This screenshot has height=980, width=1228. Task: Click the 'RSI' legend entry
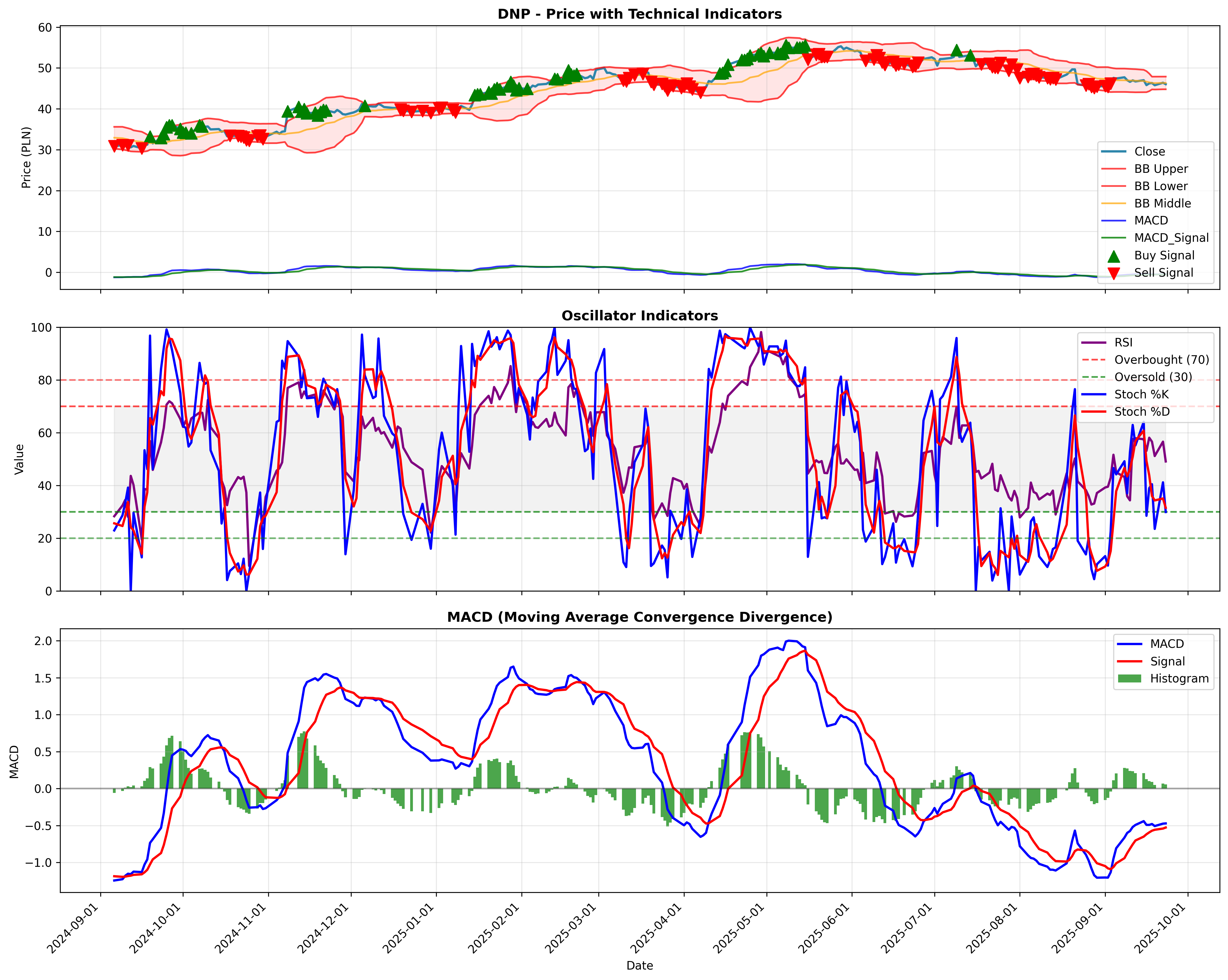tap(1123, 342)
